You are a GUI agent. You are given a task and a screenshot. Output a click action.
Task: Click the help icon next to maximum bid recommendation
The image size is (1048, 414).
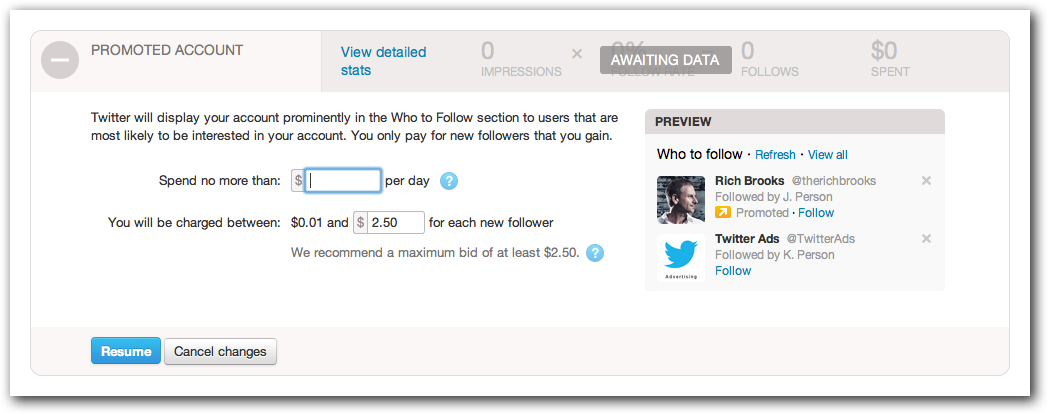[595, 253]
